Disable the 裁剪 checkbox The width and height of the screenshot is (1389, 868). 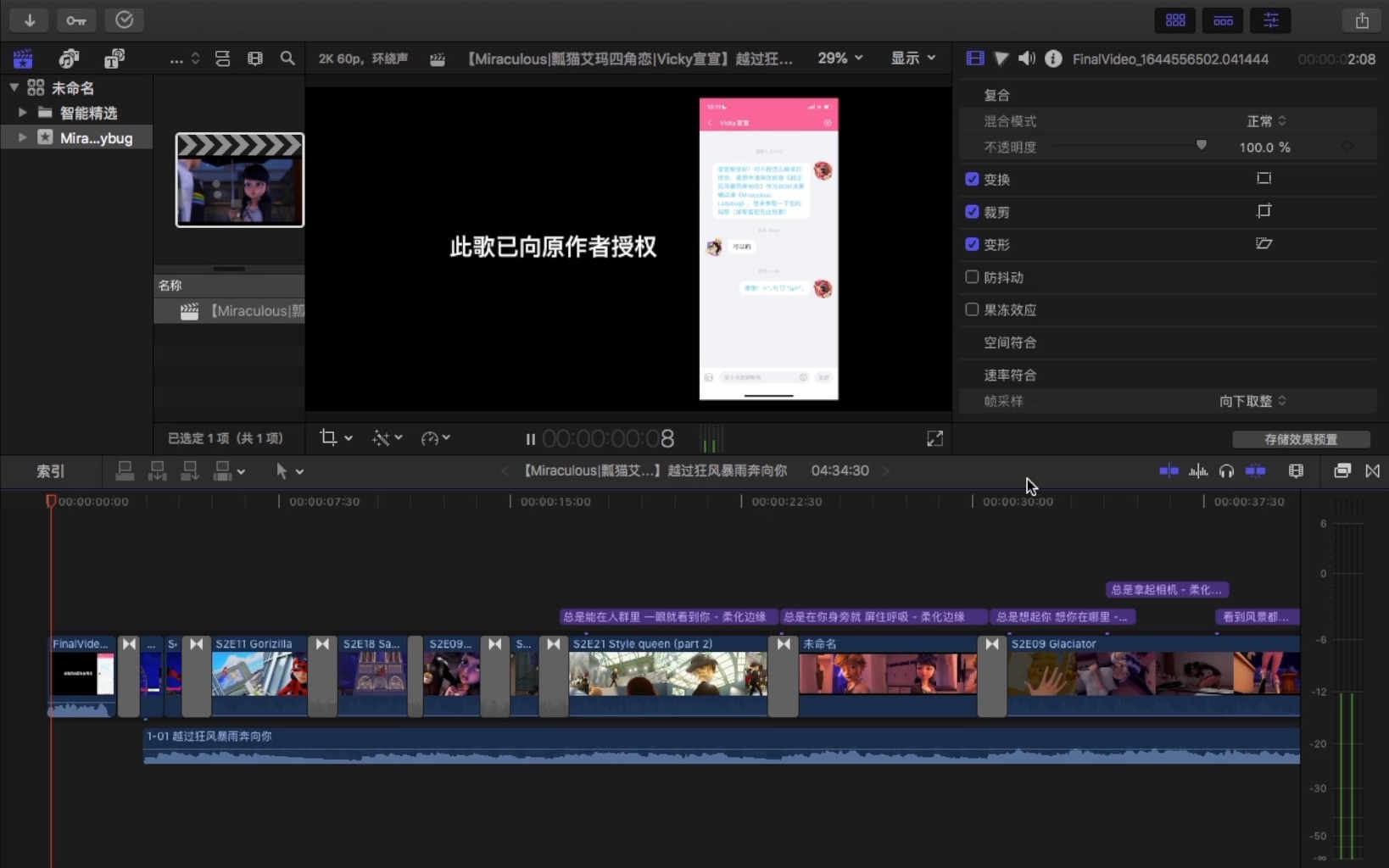[972, 211]
